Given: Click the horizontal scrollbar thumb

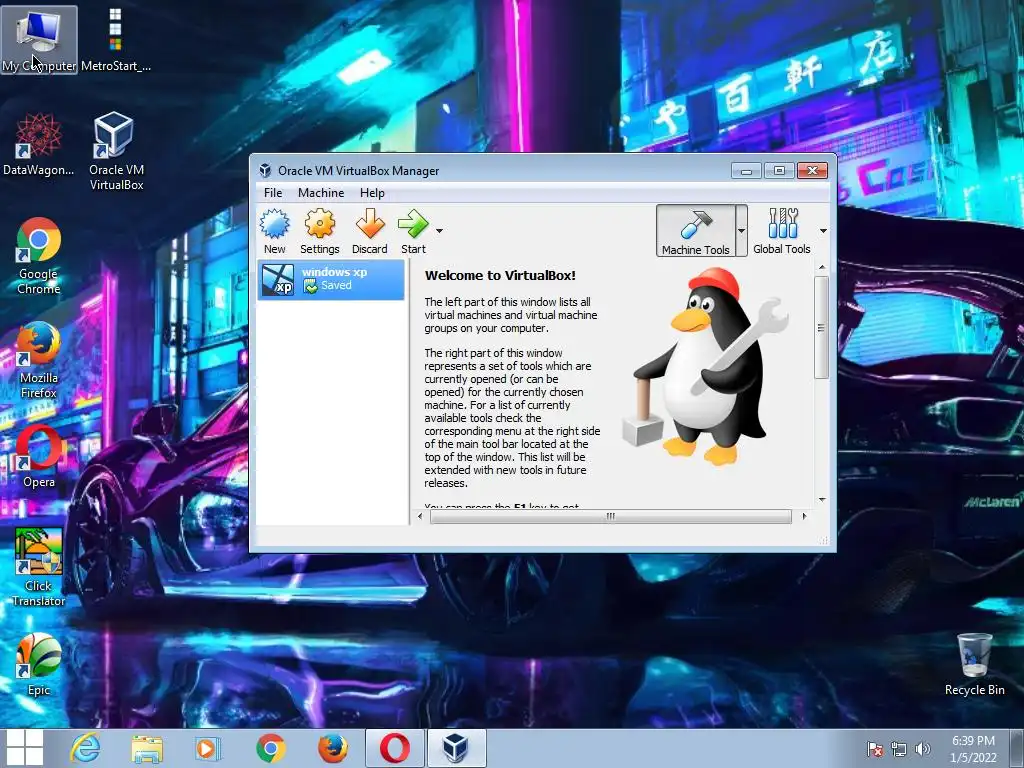Looking at the screenshot, I should click(610, 517).
